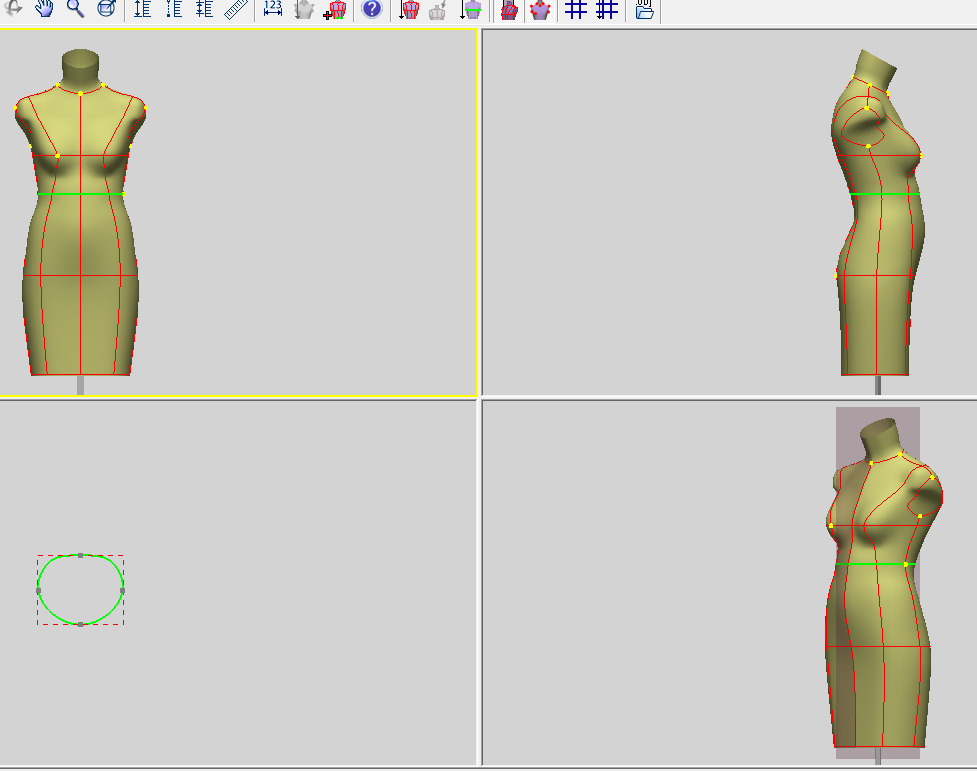
Task: Click the third height measure icon with crossbars
Action: tap(204, 8)
